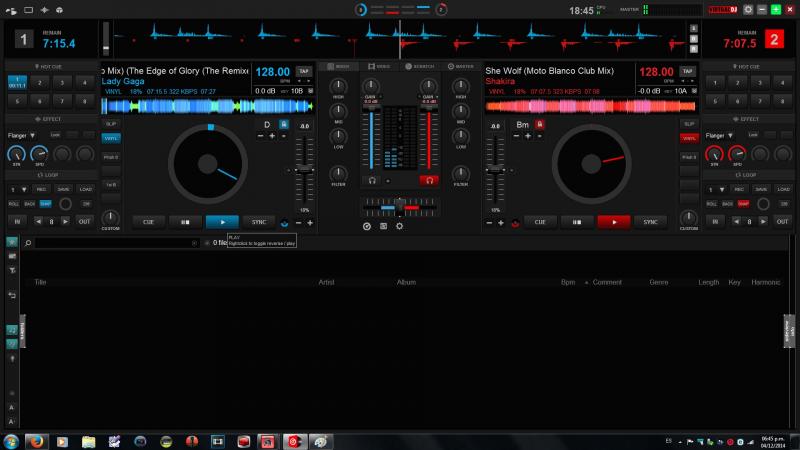Open media player icon in the taskbar
The image size is (800, 450).
click(x=62, y=441)
